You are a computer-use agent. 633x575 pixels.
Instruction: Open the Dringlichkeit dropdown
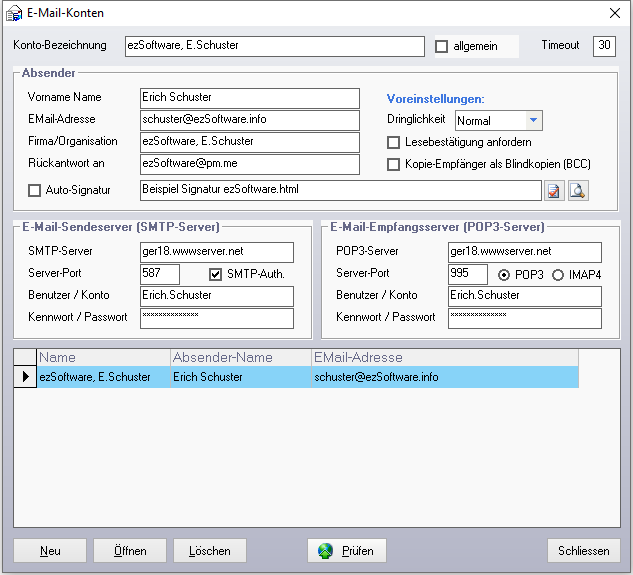click(533, 120)
